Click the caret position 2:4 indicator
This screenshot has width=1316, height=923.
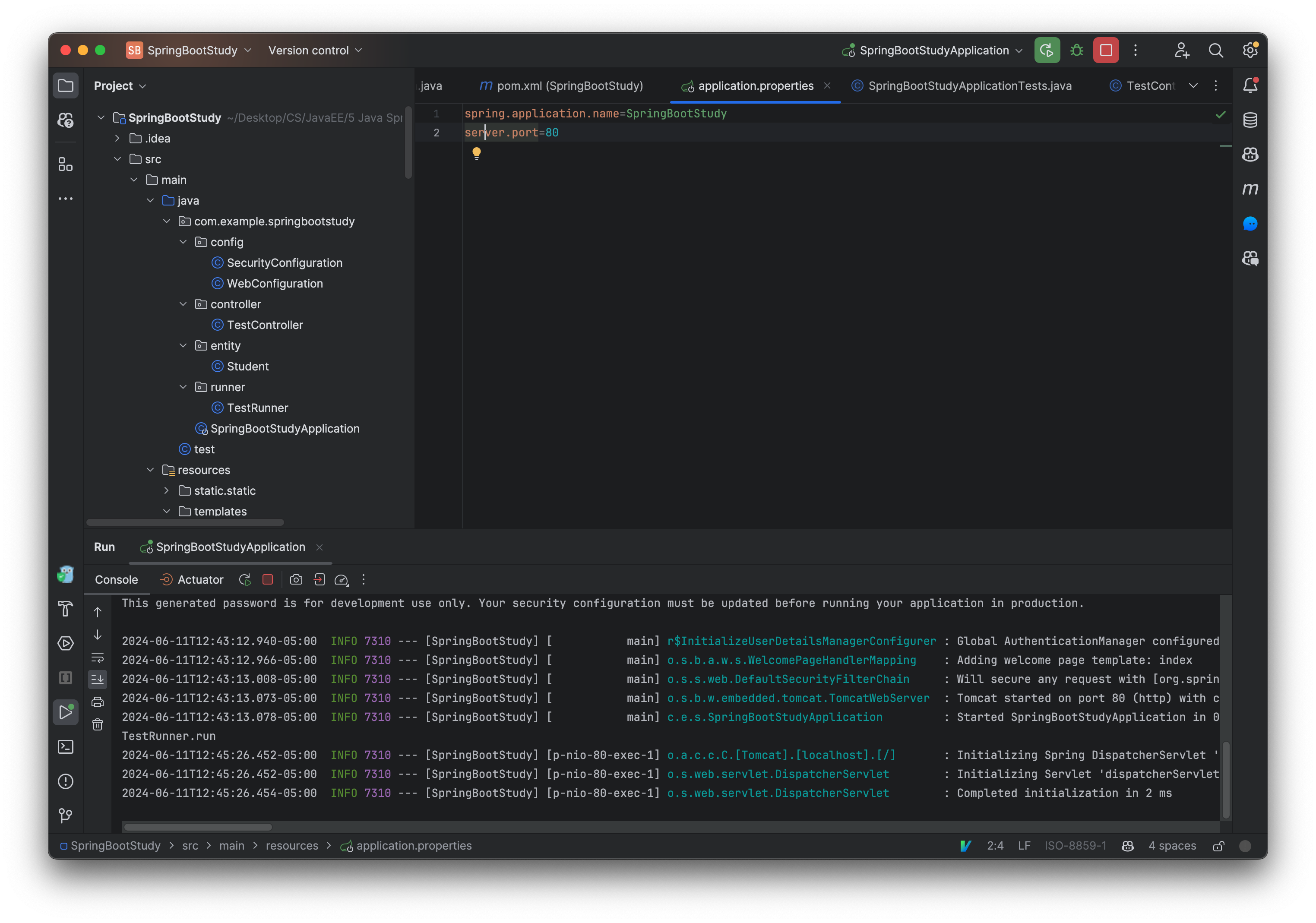pos(995,846)
